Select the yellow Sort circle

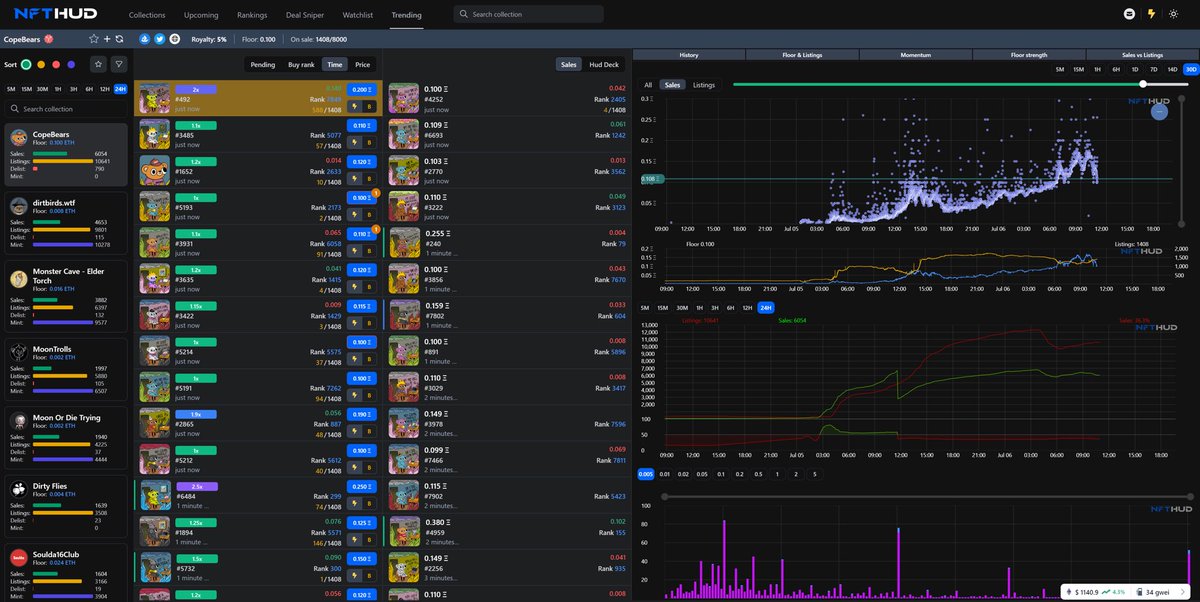tap(41, 64)
